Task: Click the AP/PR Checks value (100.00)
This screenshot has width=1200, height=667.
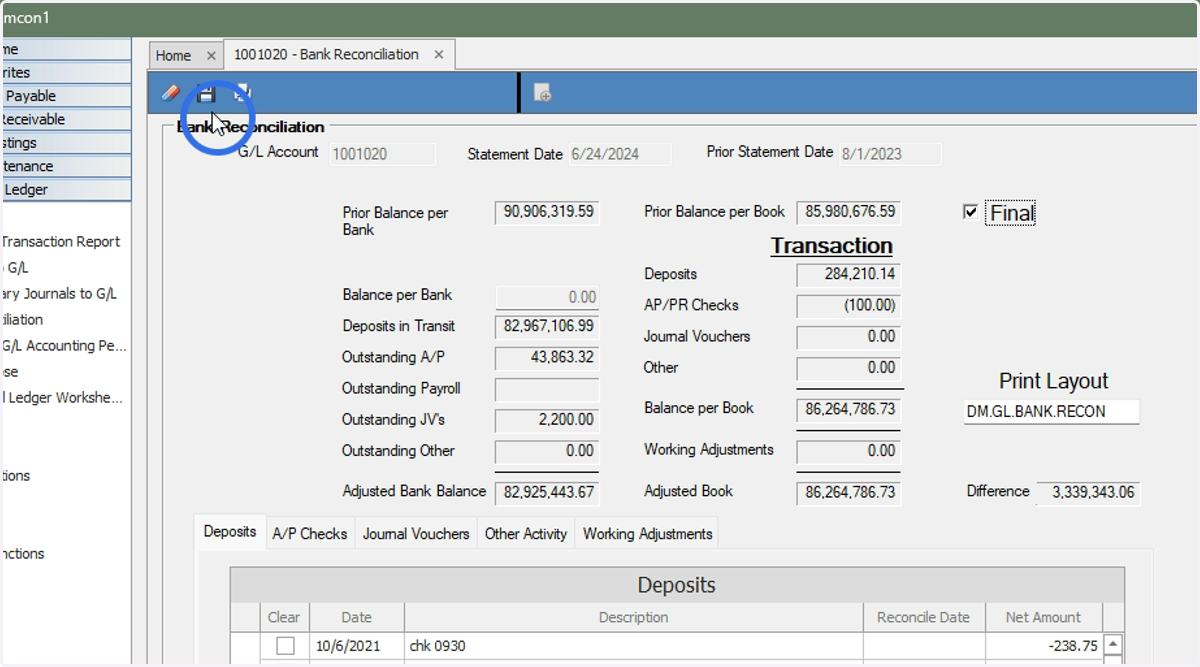Action: tap(849, 306)
